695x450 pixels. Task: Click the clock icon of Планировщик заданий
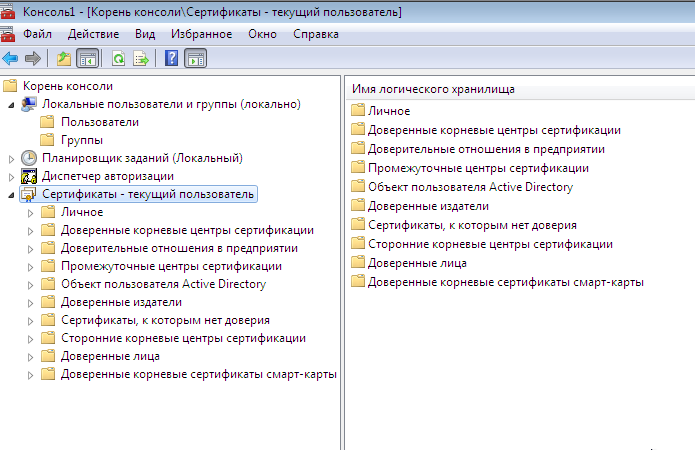coord(29,158)
